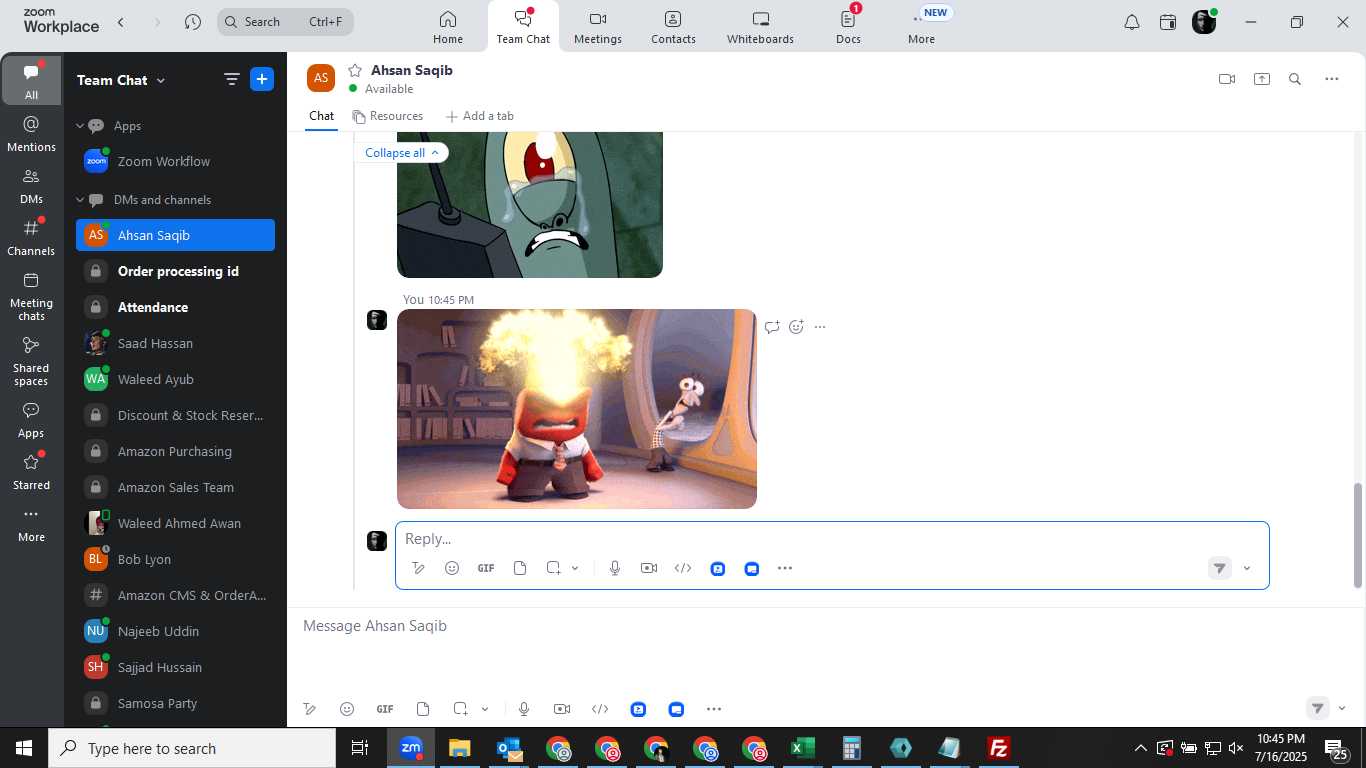The width and height of the screenshot is (1366, 768).
Task: Toggle formatting in the bottom message toolbar
Action: pyautogui.click(x=310, y=709)
